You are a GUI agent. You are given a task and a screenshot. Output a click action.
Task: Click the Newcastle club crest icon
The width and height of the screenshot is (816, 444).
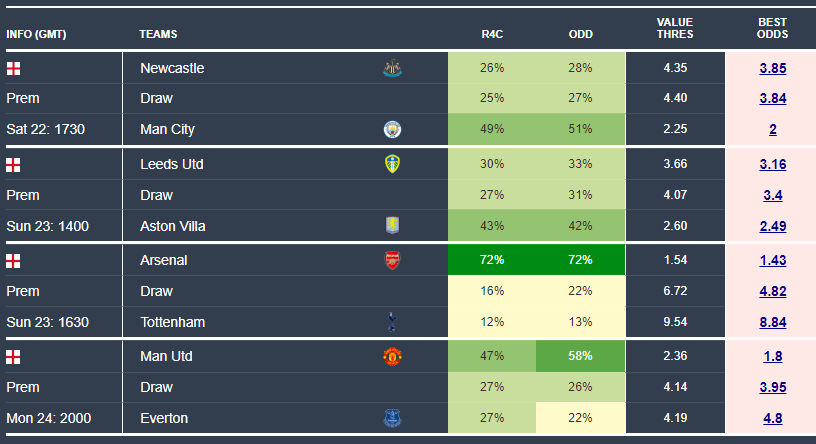pyautogui.click(x=391, y=69)
